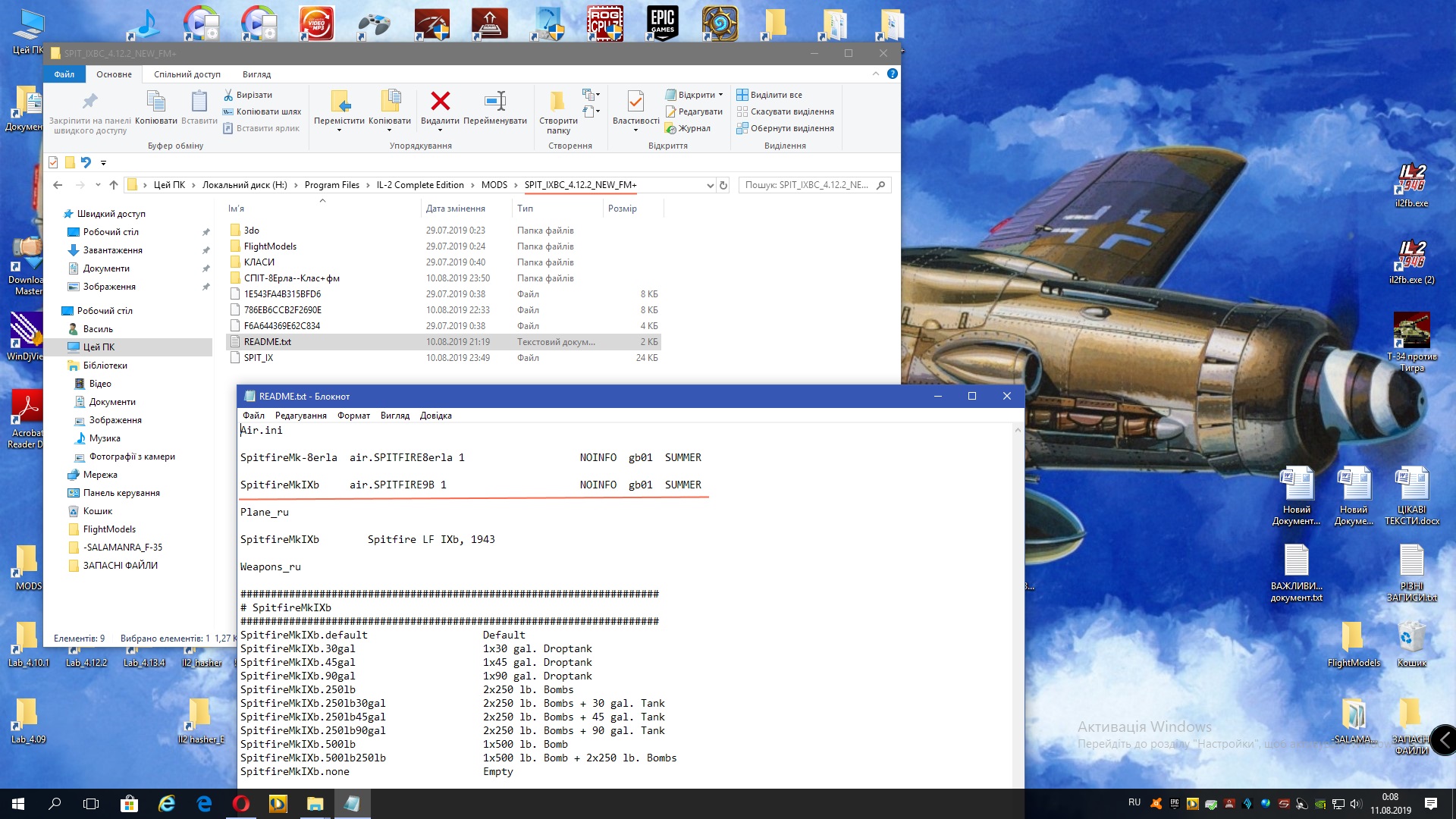Click Invert selection (Обернути виділення)
The height and width of the screenshot is (819, 1456).
point(785,128)
